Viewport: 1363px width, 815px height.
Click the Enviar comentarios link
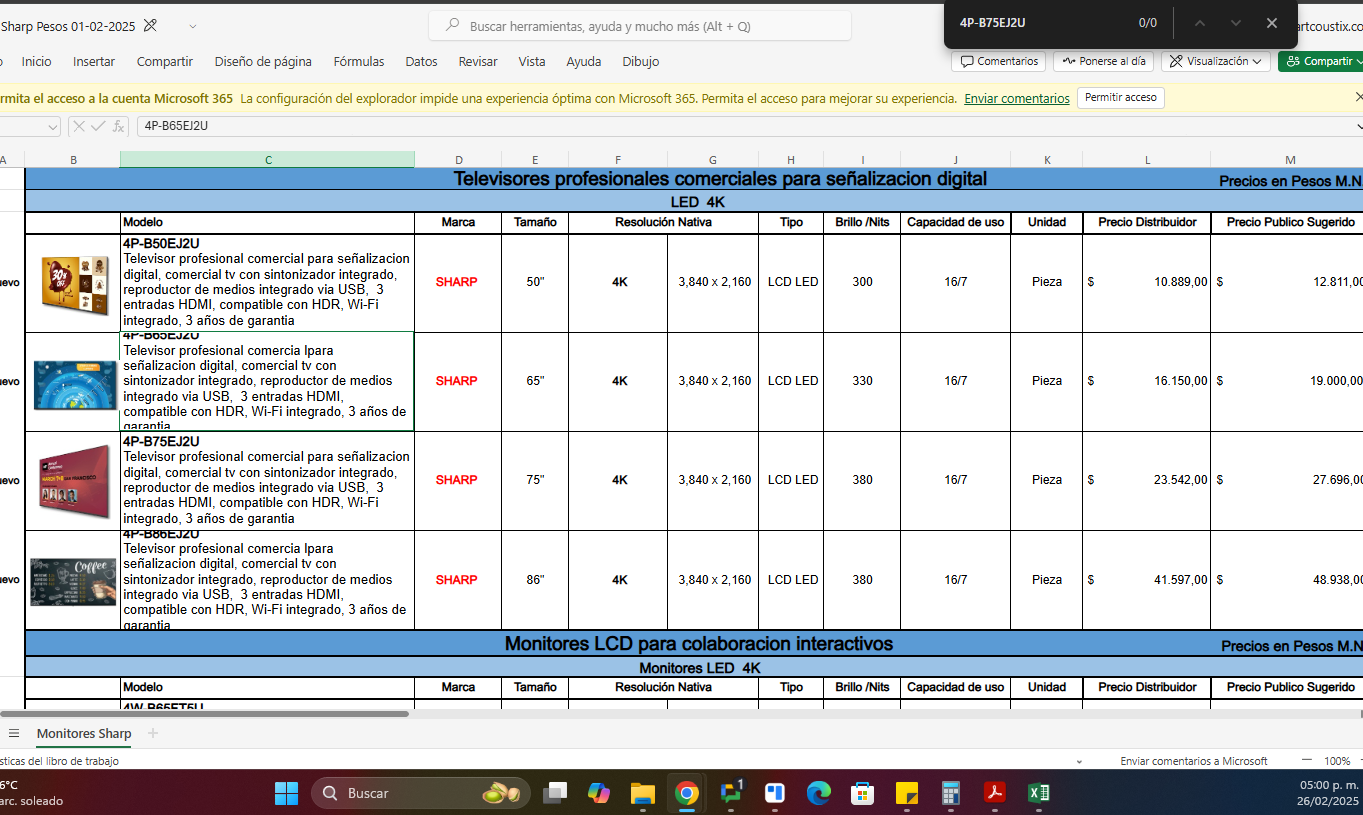(1017, 98)
